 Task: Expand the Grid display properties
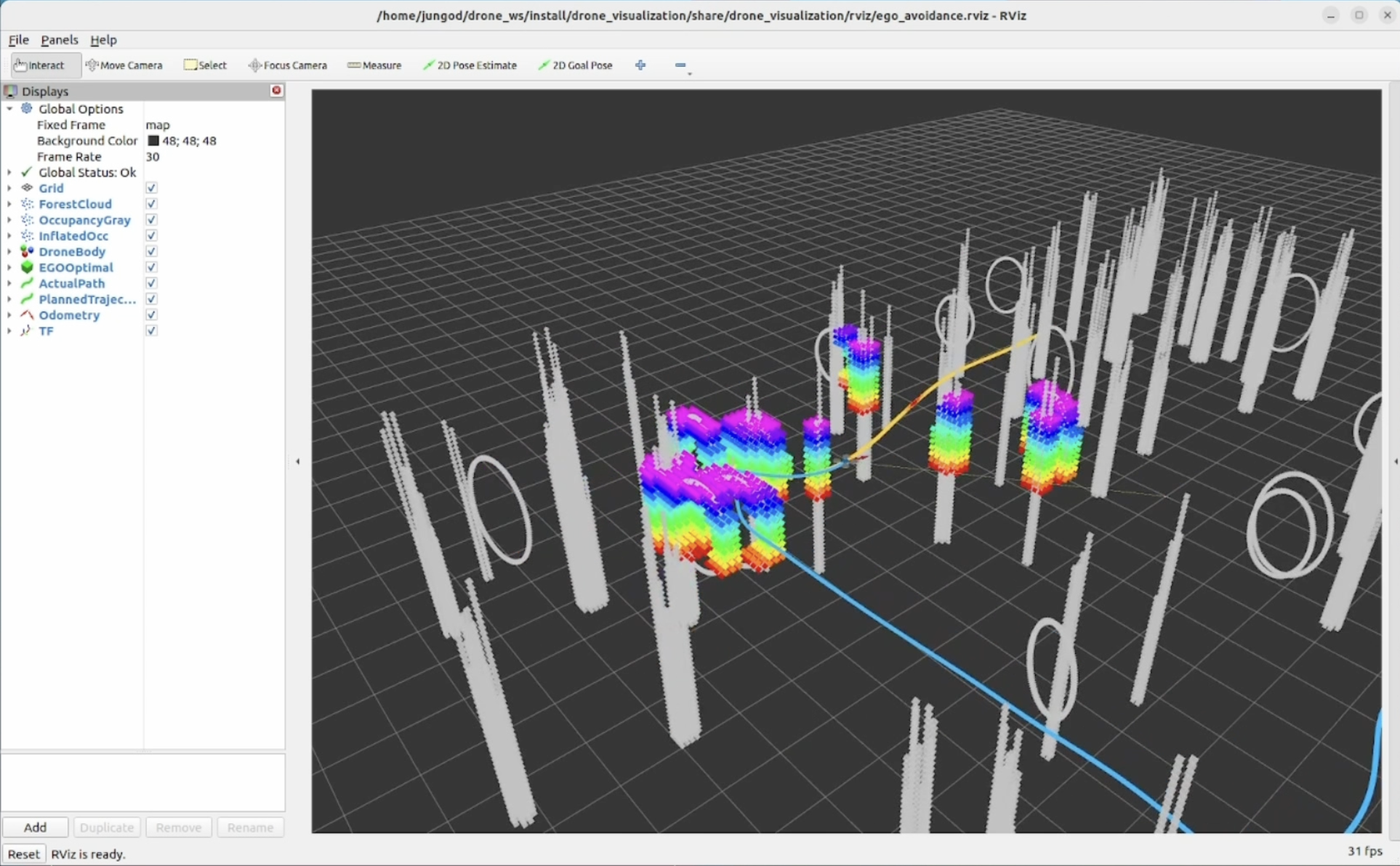(9, 188)
